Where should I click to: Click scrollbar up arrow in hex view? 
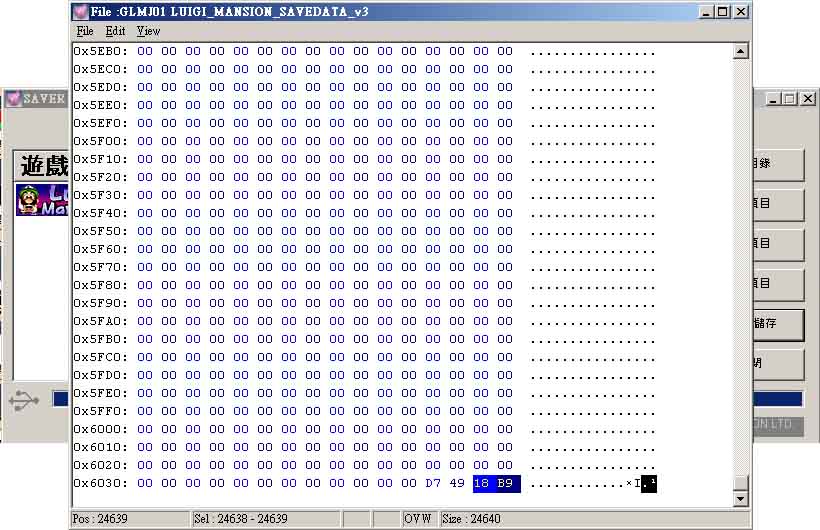741,51
